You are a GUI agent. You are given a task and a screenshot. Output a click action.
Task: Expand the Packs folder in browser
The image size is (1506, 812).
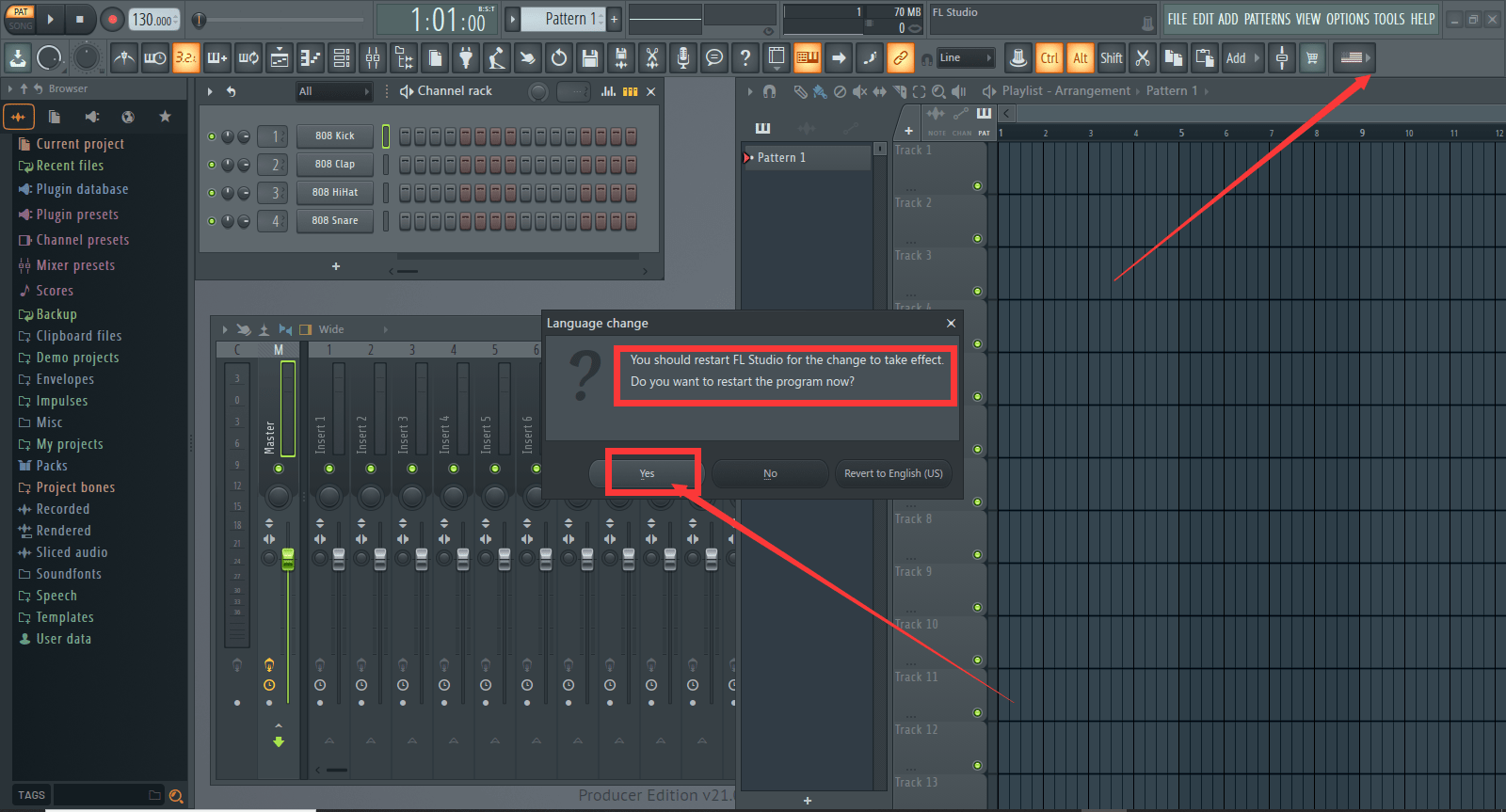(43, 466)
